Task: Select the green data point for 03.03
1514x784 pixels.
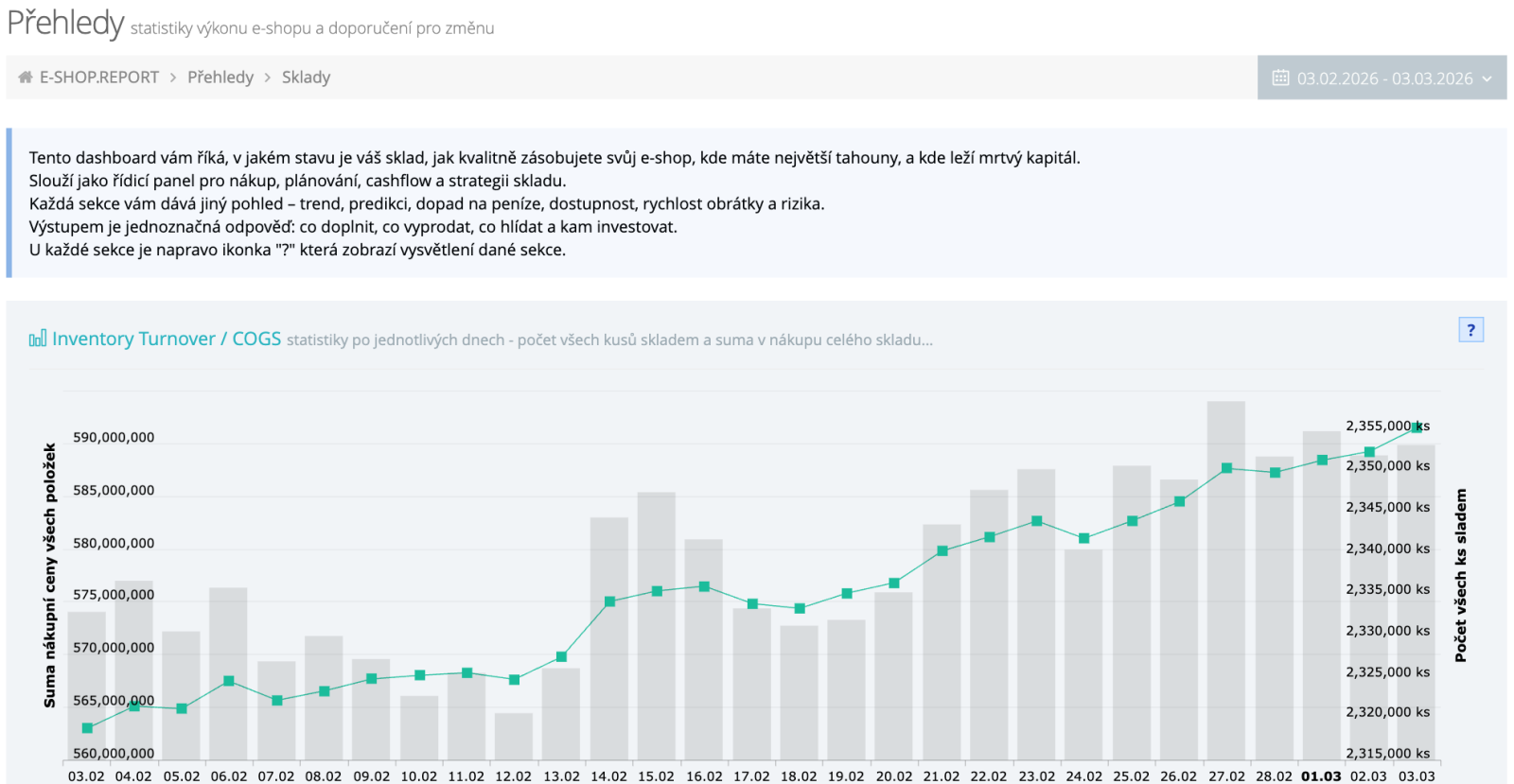Action: pyautogui.click(x=1417, y=427)
